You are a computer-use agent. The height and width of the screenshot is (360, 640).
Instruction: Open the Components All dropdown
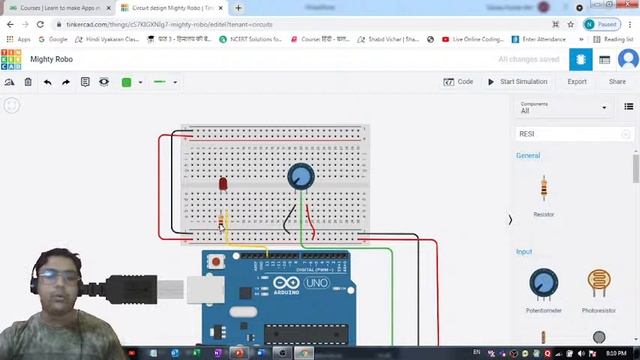563,108
